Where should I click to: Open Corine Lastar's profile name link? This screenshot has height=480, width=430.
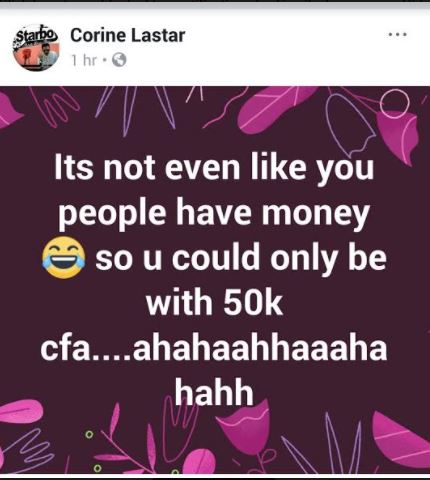click(127, 35)
